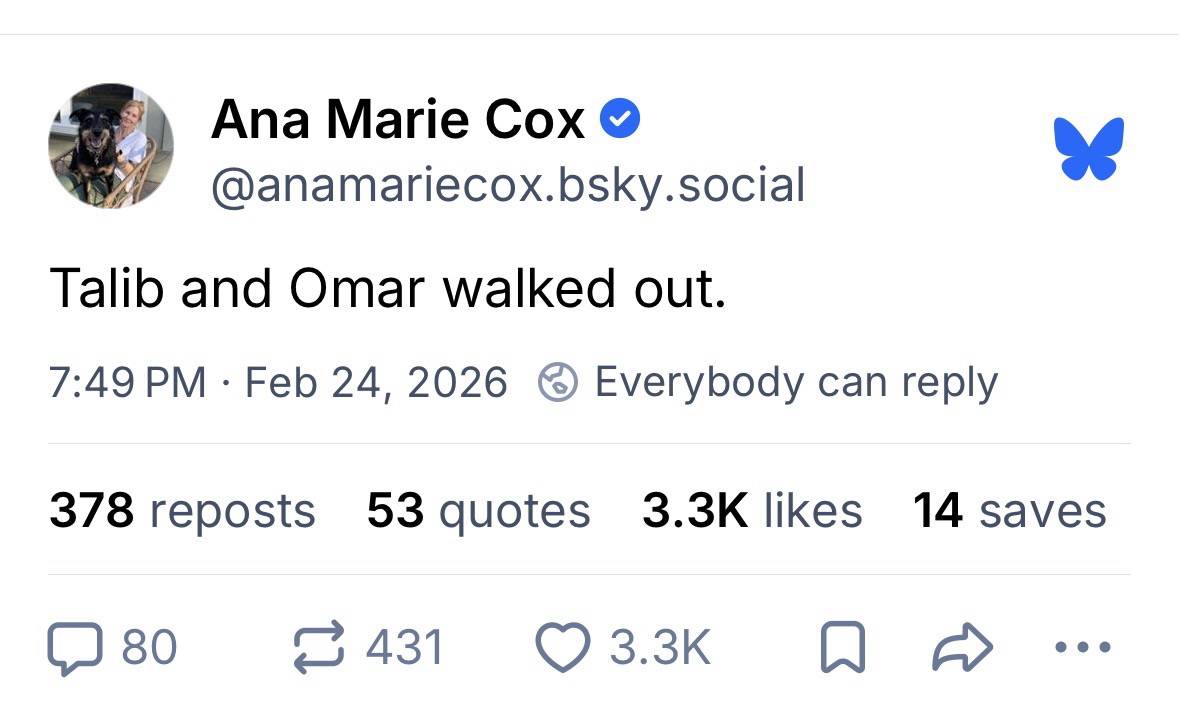Image resolution: width=1179 pixels, height=722 pixels.
Task: View the 53 quotes of this post
Action: coord(478,511)
